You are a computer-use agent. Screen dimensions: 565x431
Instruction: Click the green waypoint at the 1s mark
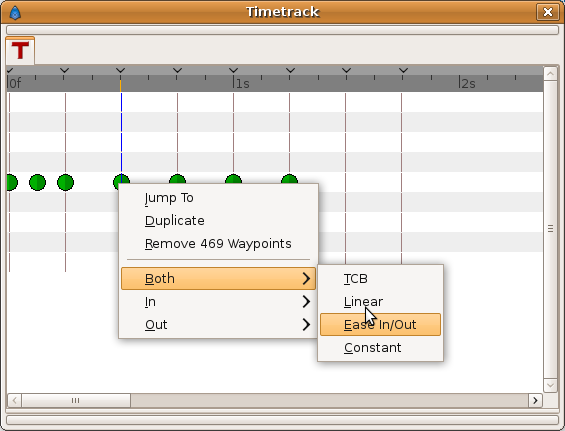coord(233,179)
